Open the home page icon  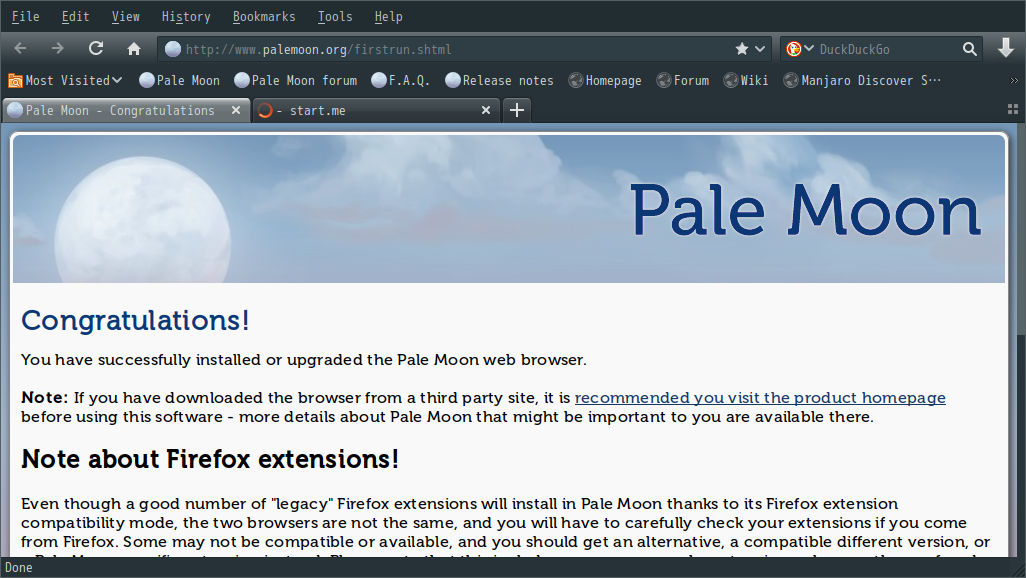(x=134, y=49)
